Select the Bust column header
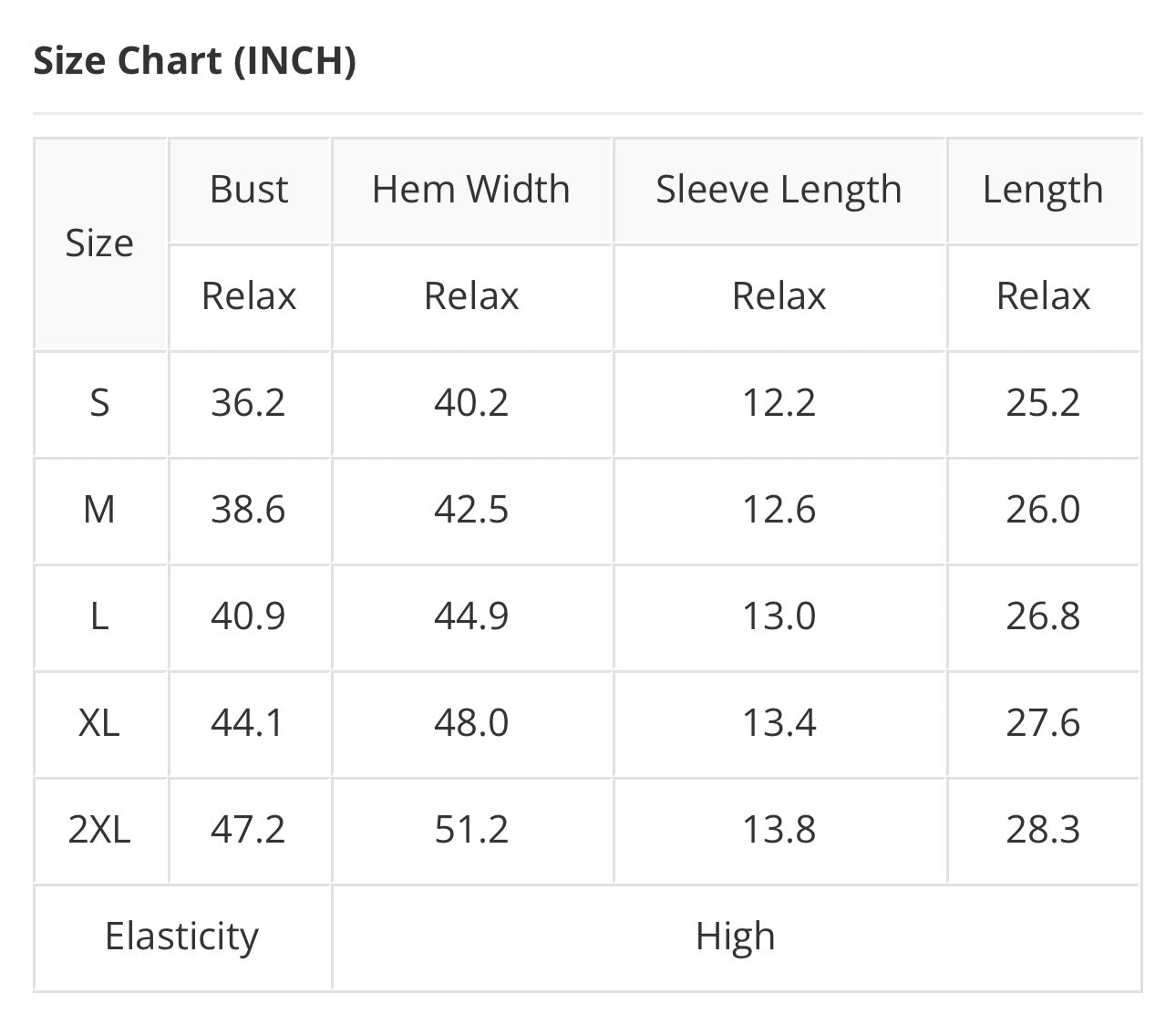The width and height of the screenshot is (1176, 1025). click(x=249, y=190)
